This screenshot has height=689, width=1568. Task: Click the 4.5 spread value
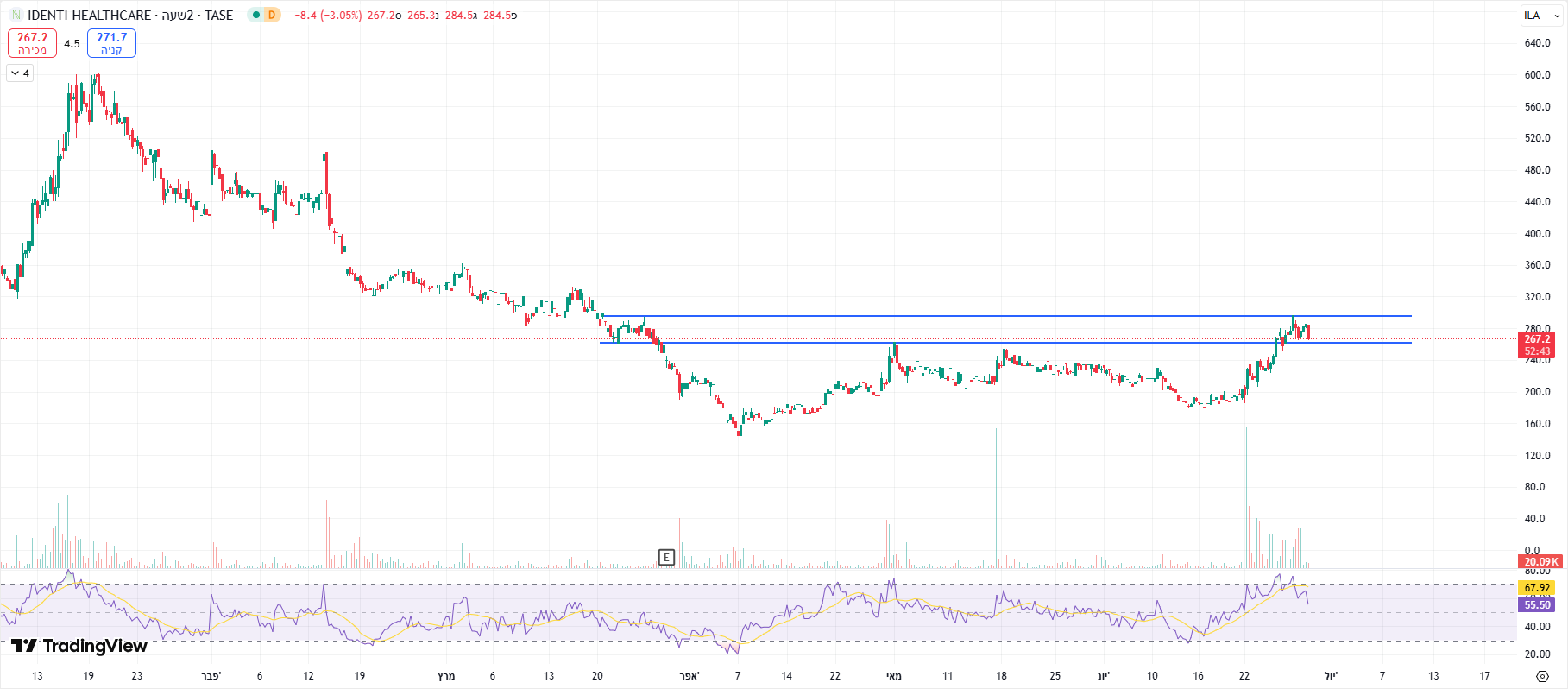(x=72, y=43)
